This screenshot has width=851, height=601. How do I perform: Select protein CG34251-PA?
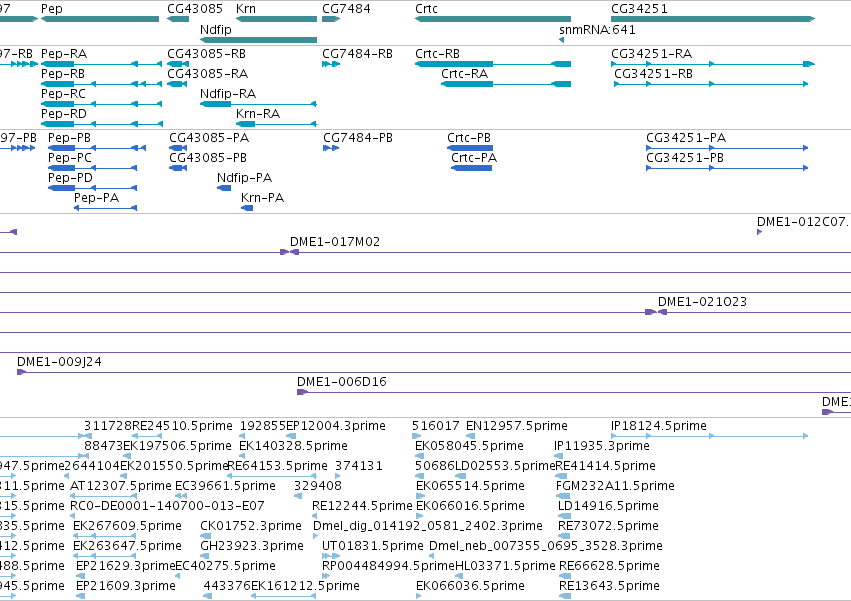point(727,148)
